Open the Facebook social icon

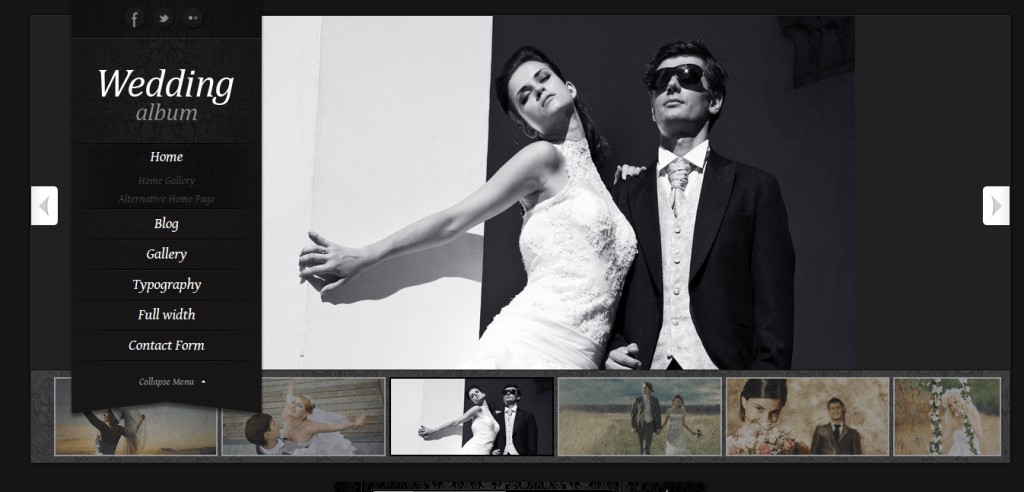pyautogui.click(x=135, y=19)
